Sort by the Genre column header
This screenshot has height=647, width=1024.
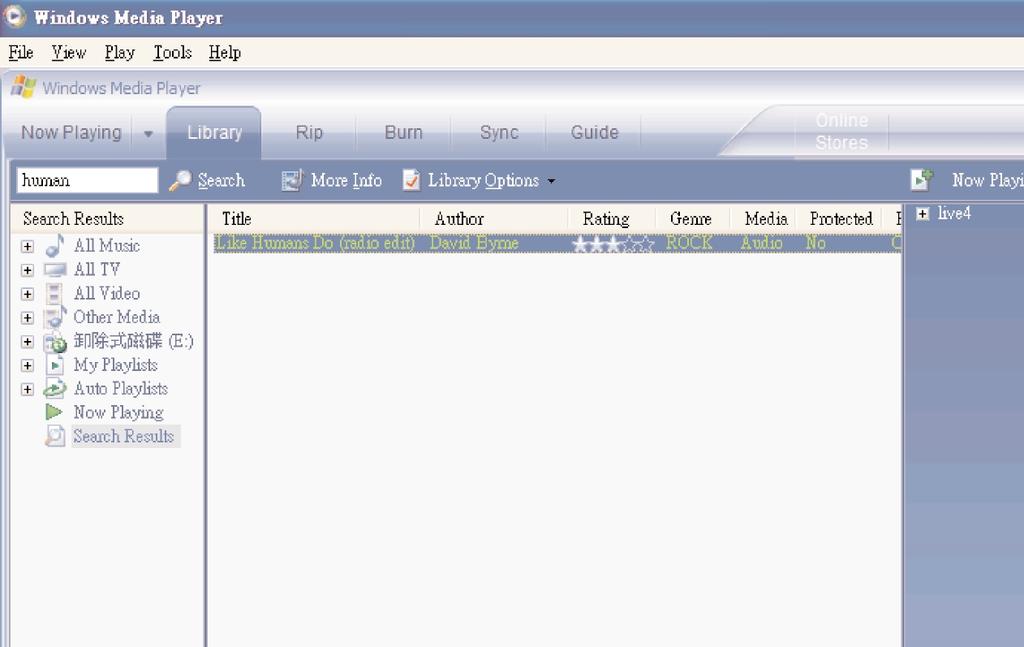[x=690, y=219]
